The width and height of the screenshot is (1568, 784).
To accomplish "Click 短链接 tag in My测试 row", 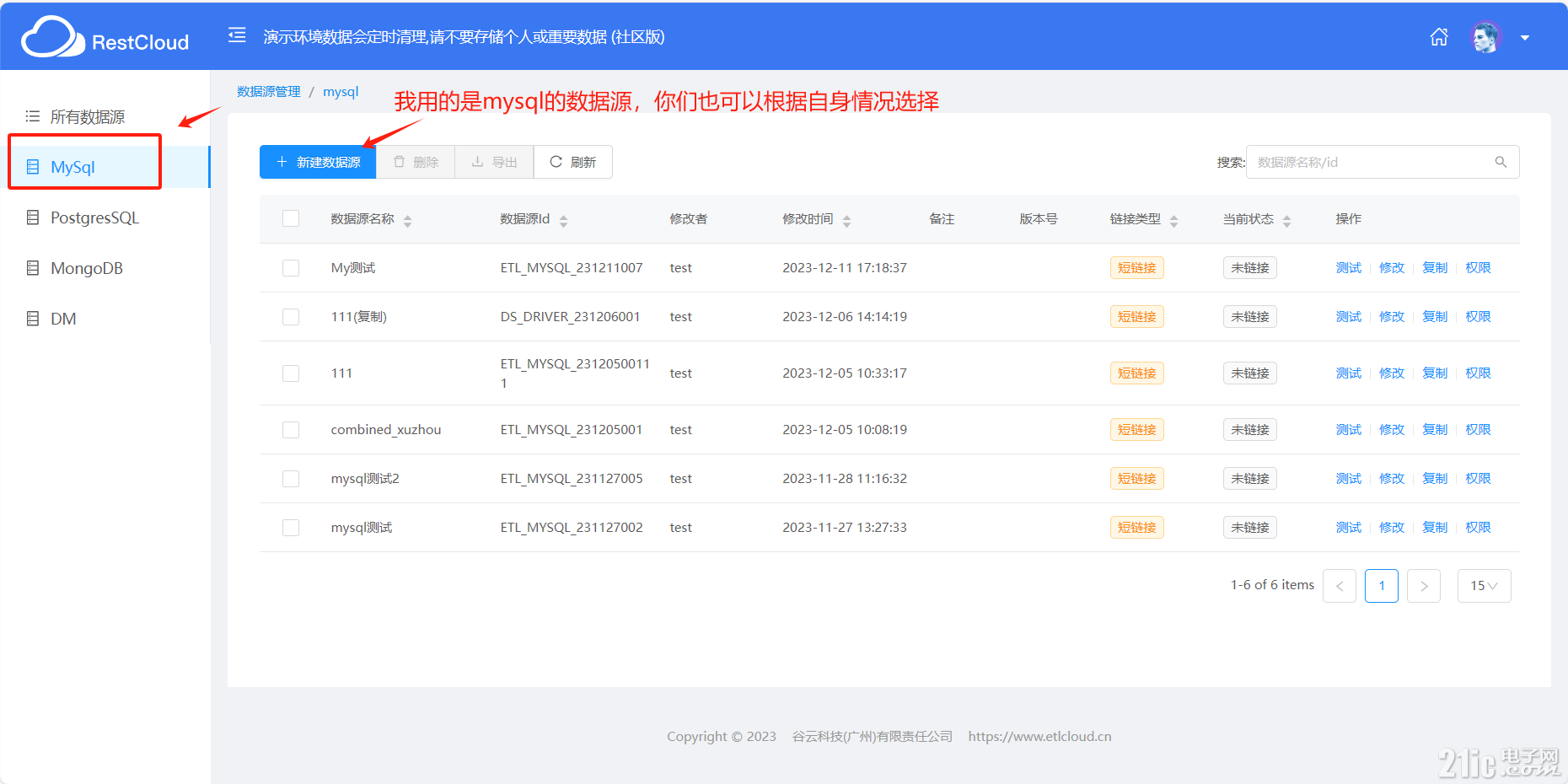I will 1137,268.
